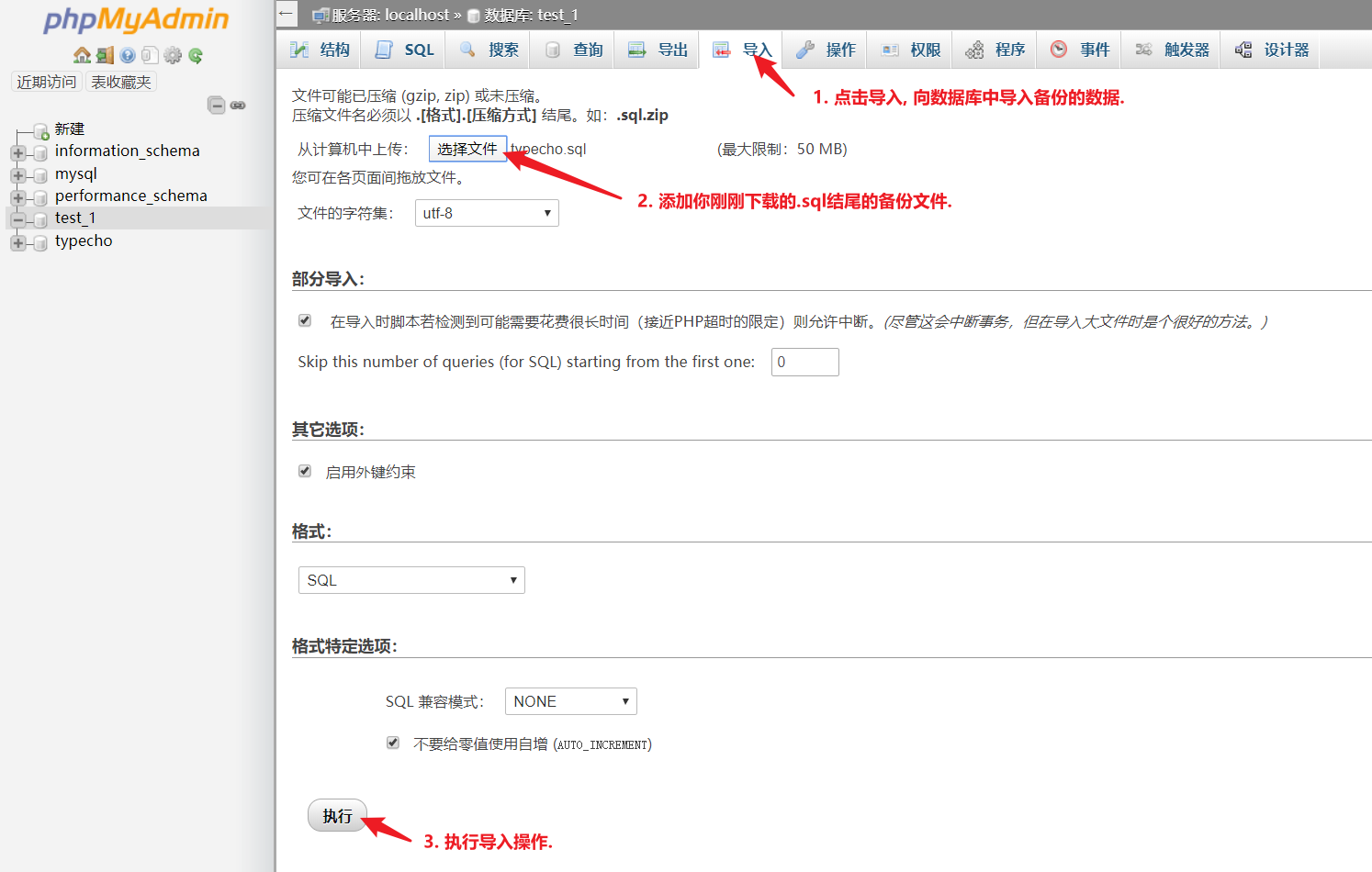This screenshot has width=1372, height=872.
Task: Click the log out door icon
Action: coord(105,55)
